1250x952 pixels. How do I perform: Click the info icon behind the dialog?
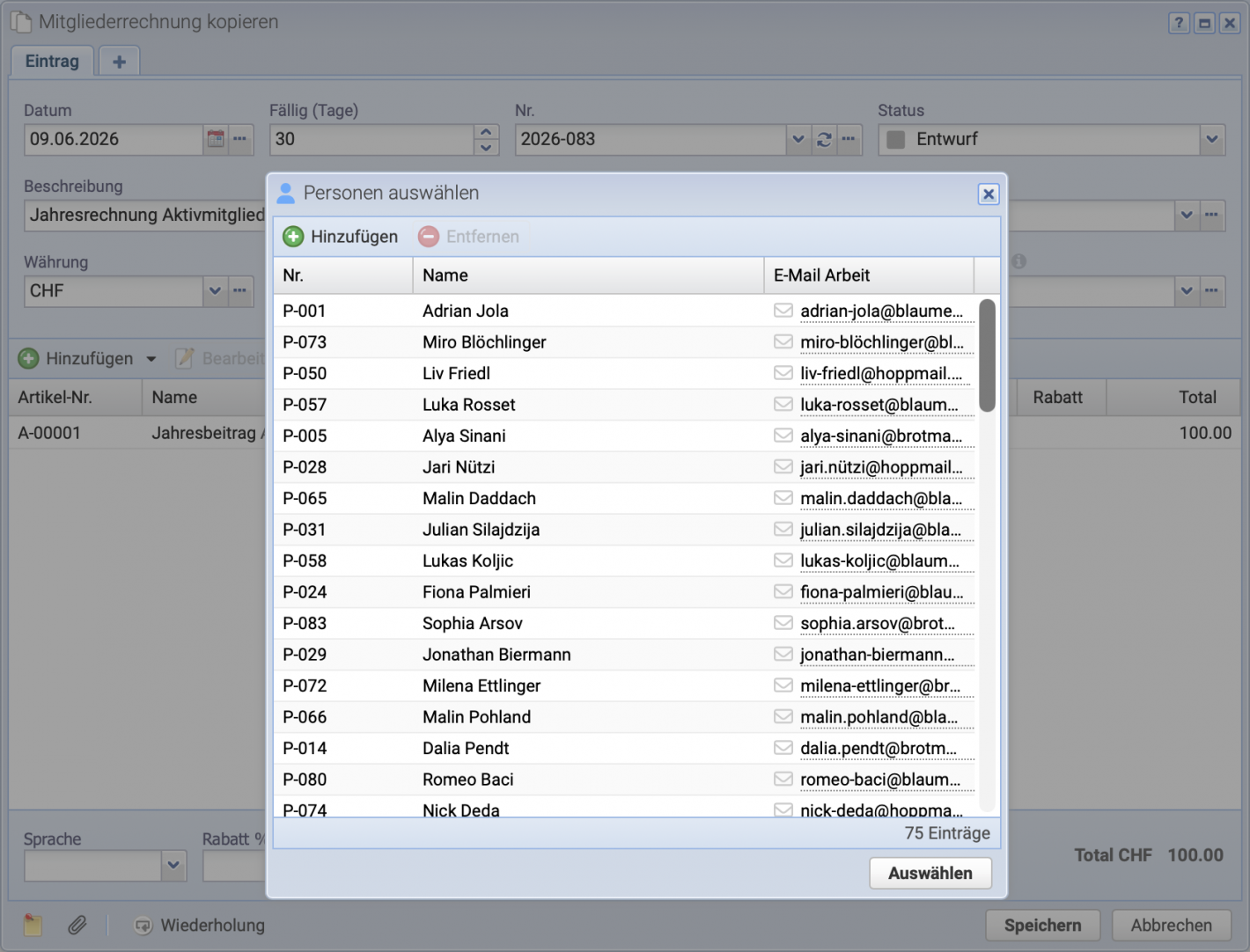click(1019, 261)
